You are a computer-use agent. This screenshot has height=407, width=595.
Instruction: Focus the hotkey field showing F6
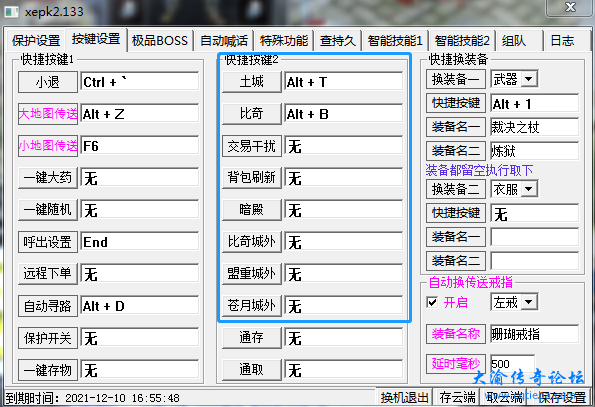[140, 146]
